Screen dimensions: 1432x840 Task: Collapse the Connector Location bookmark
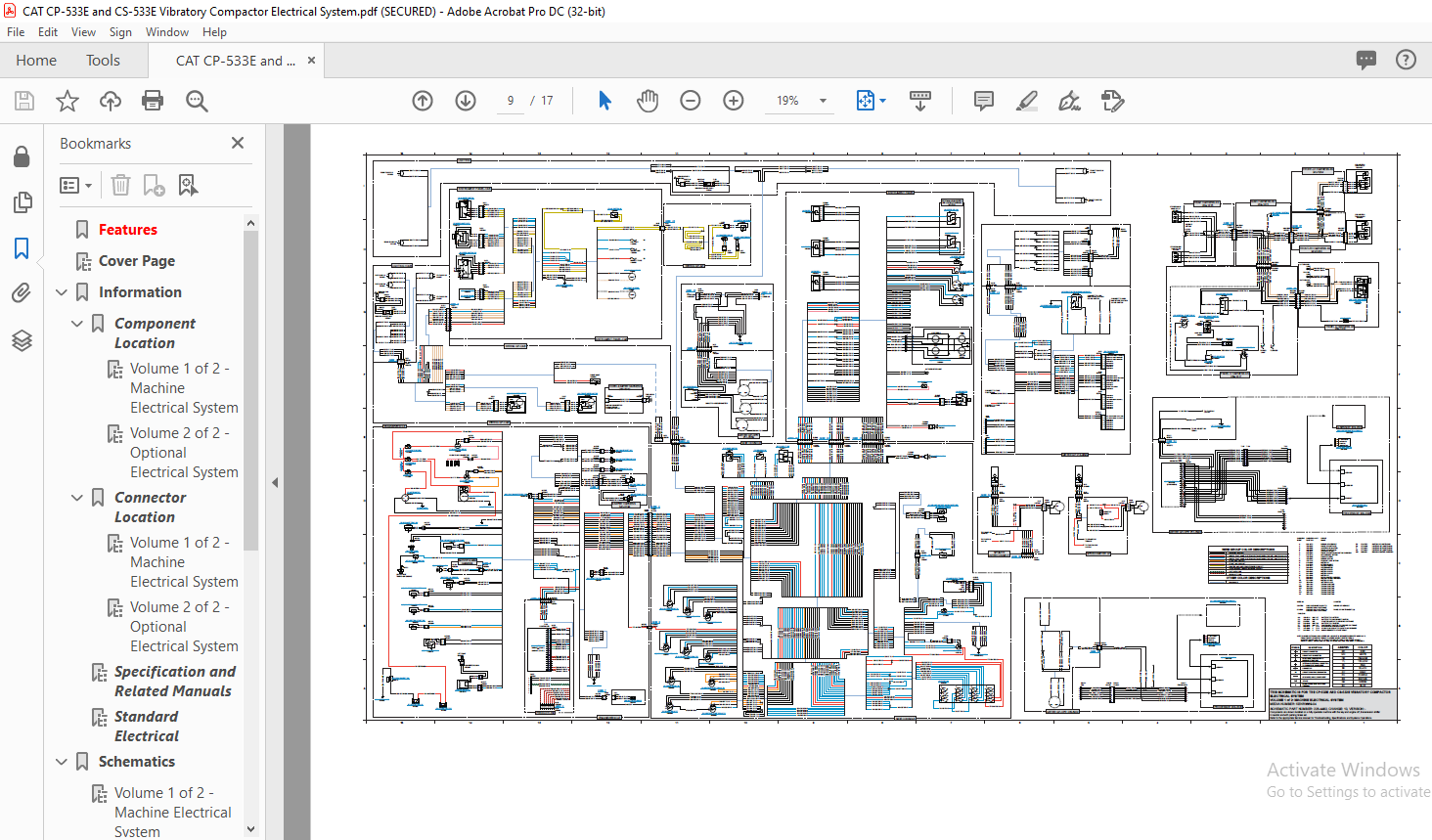pos(77,498)
